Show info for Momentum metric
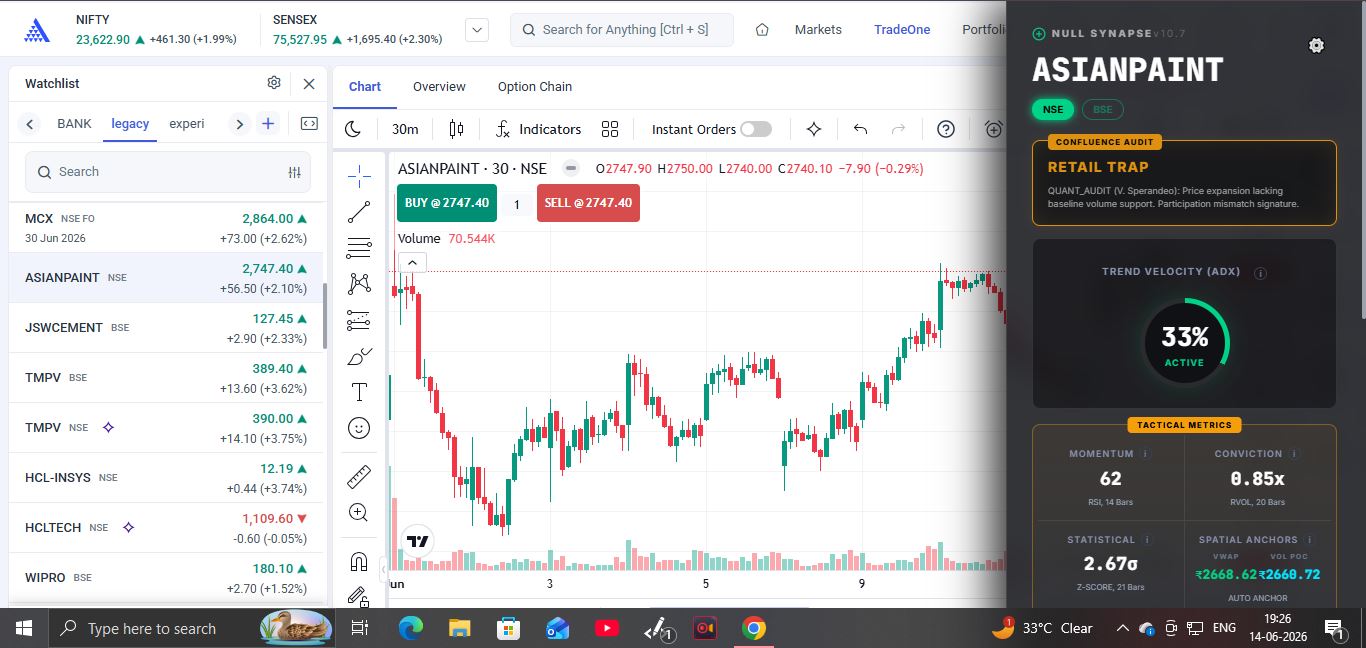1366x648 pixels. tap(1145, 454)
